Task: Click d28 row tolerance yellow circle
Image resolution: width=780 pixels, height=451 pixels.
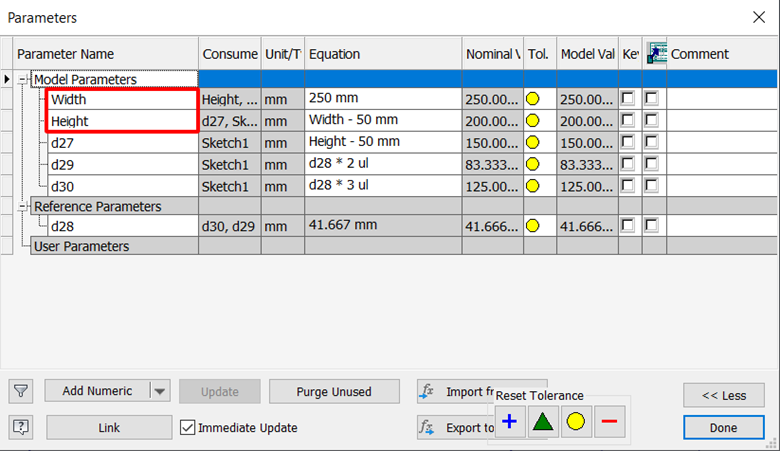Action: click(533, 226)
